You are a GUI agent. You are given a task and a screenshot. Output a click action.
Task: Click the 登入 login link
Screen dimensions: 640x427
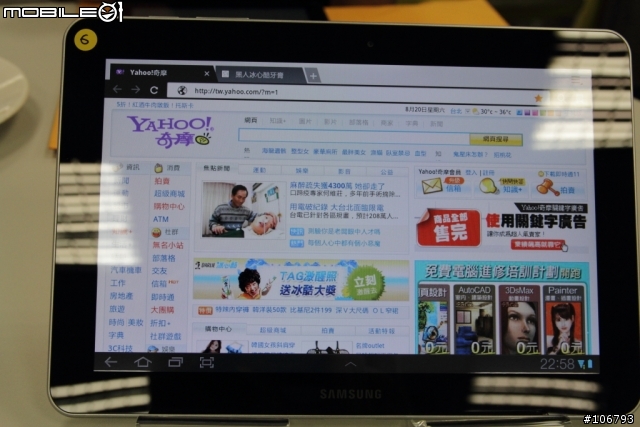(x=471, y=173)
